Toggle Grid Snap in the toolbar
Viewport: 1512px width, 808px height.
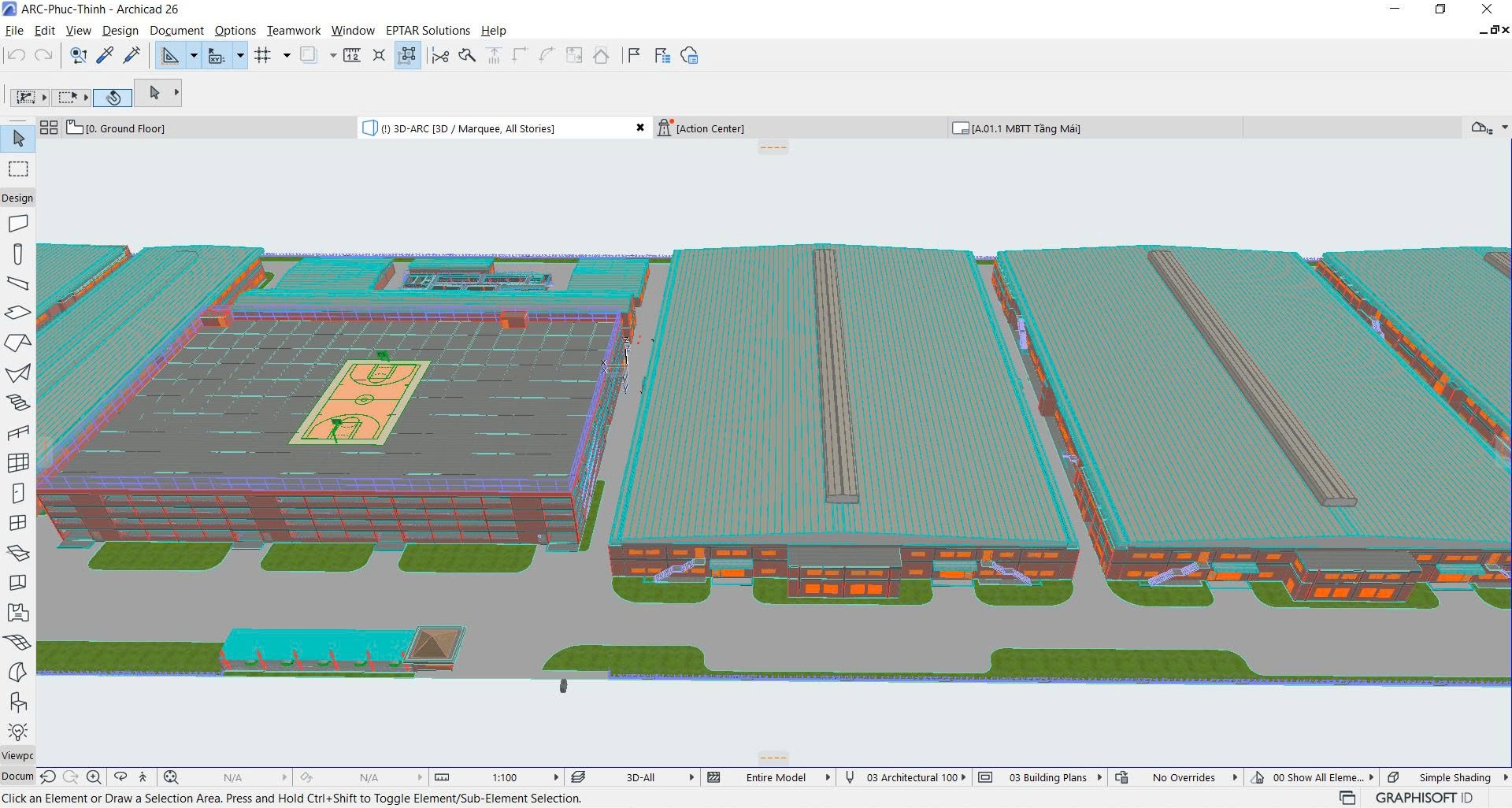click(264, 55)
